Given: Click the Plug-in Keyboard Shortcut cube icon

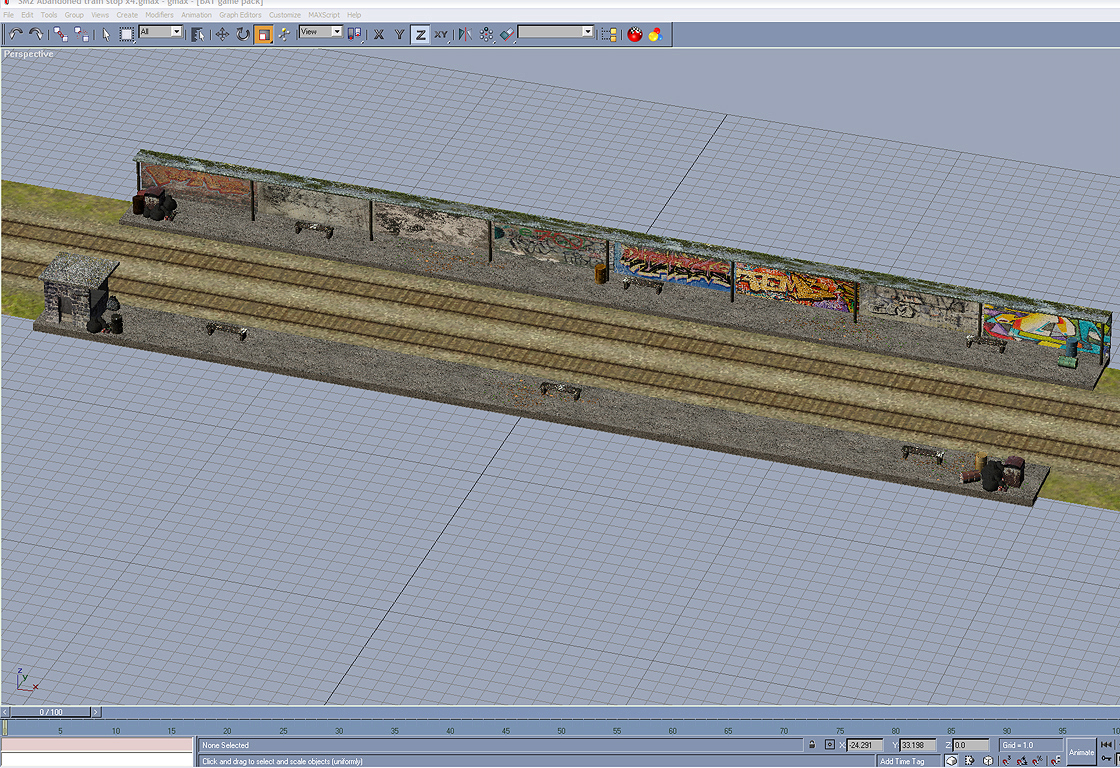Looking at the screenshot, I should [x=988, y=761].
